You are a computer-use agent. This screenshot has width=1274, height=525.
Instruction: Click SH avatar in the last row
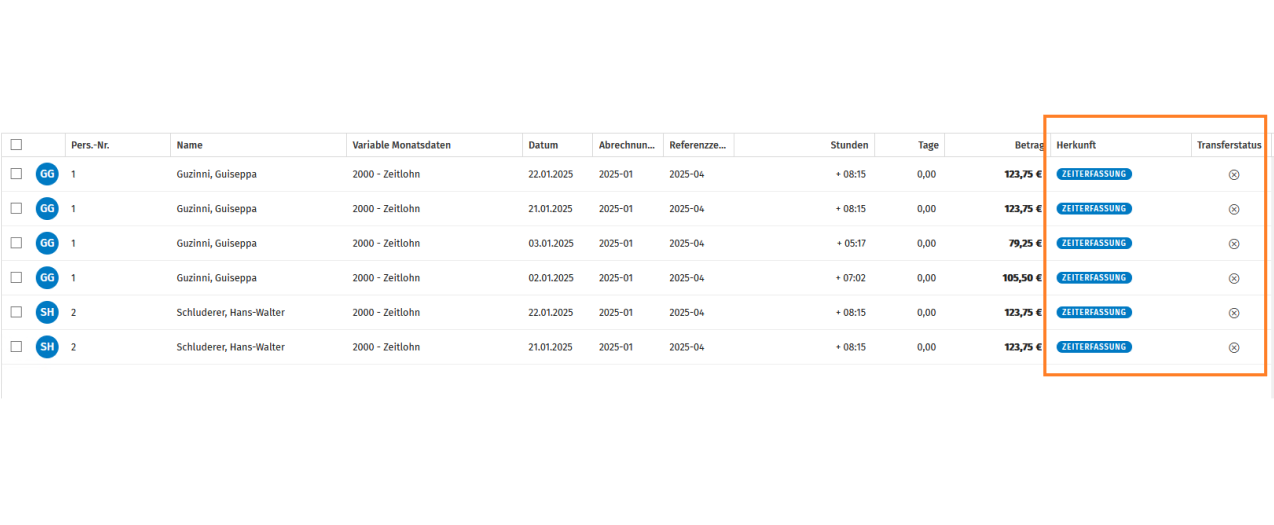[47, 347]
